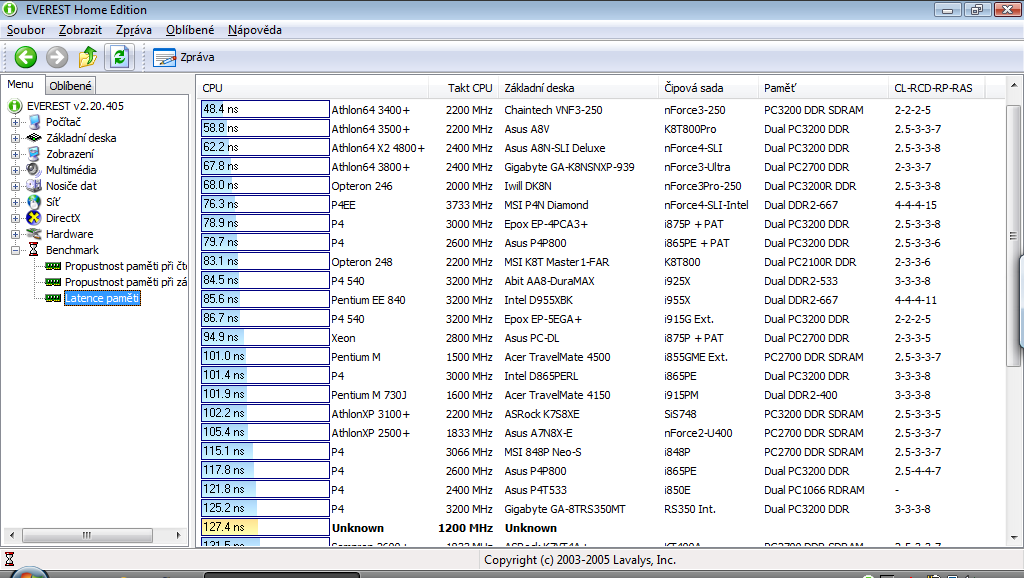Select Latence paměti tree item
This screenshot has height=578, width=1024.
pos(102,298)
